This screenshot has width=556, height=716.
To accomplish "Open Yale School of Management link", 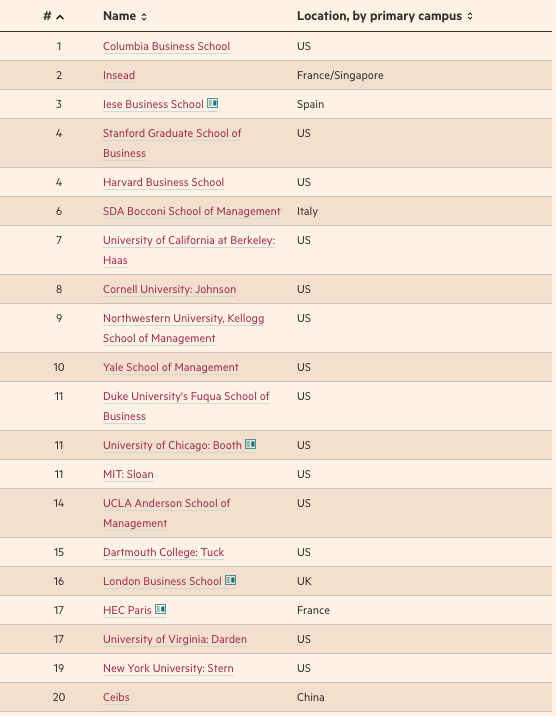I will [171, 367].
